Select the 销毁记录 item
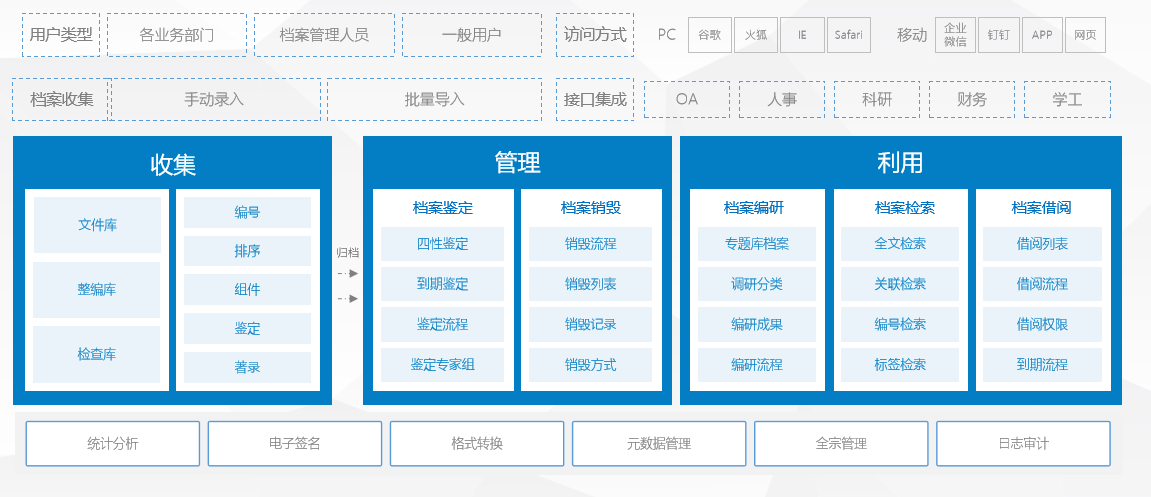 (590, 324)
